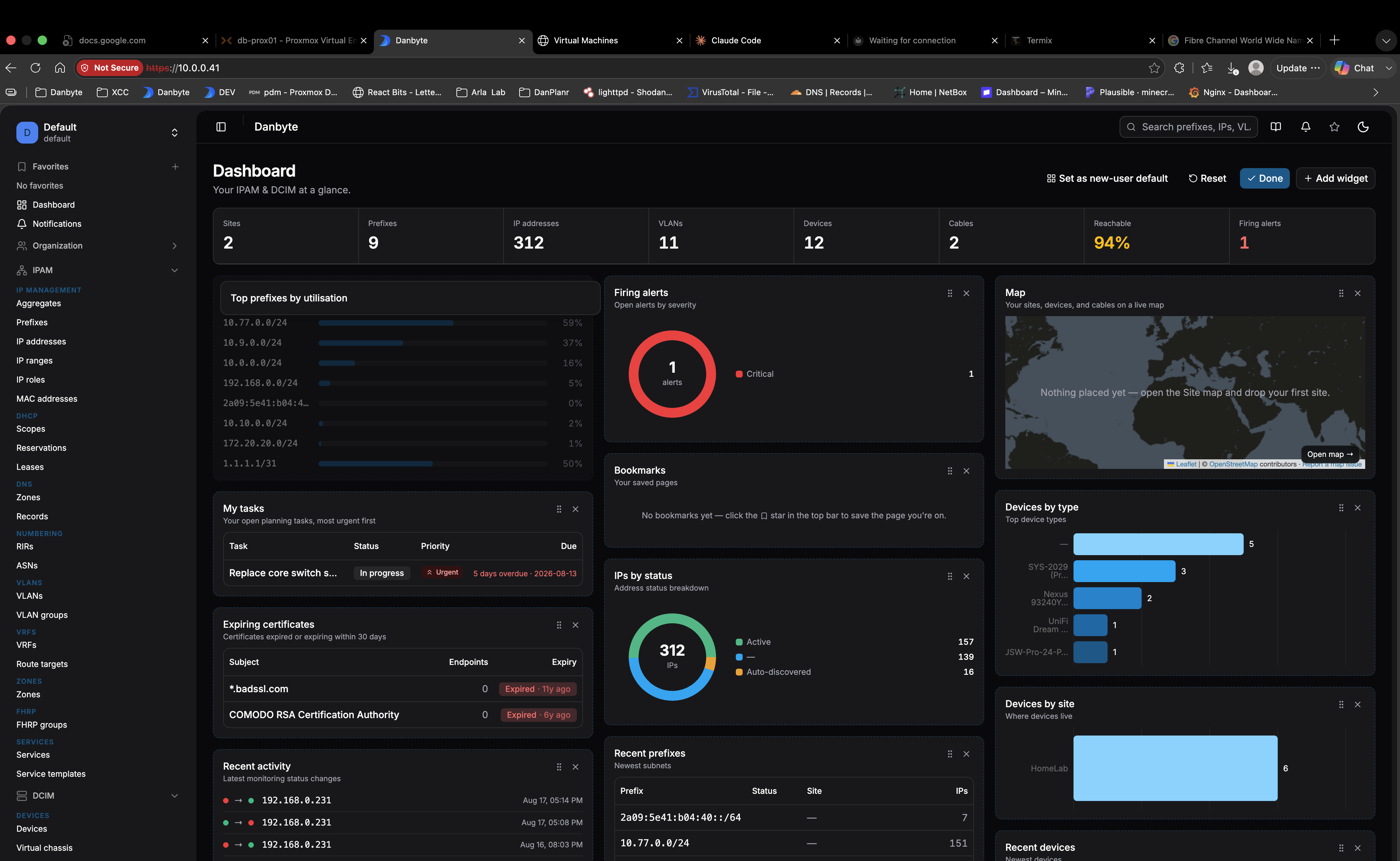Expand the Organization sidebar section
Screen dimensions: 1400x861
point(174,246)
